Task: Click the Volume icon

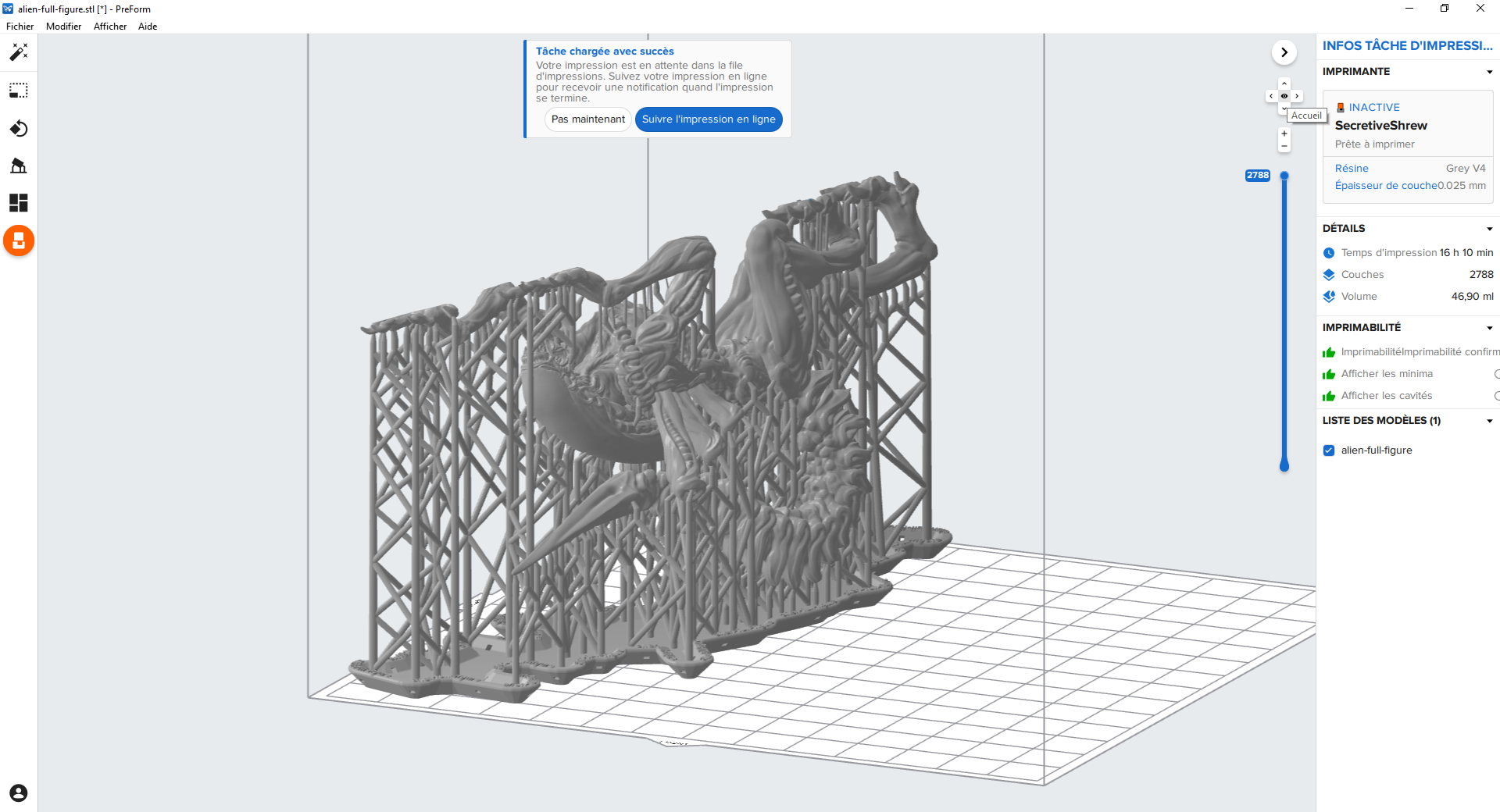Action: point(1329,297)
